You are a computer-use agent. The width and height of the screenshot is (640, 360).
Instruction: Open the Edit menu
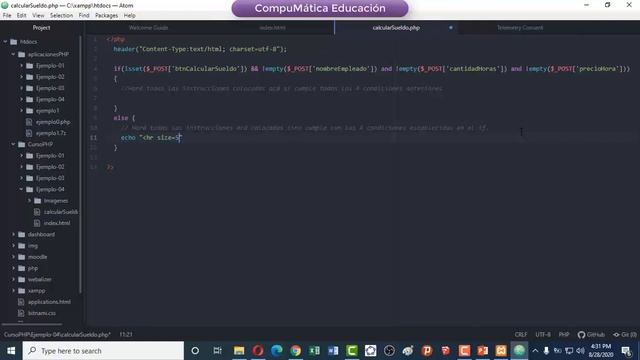[x=22, y=16]
